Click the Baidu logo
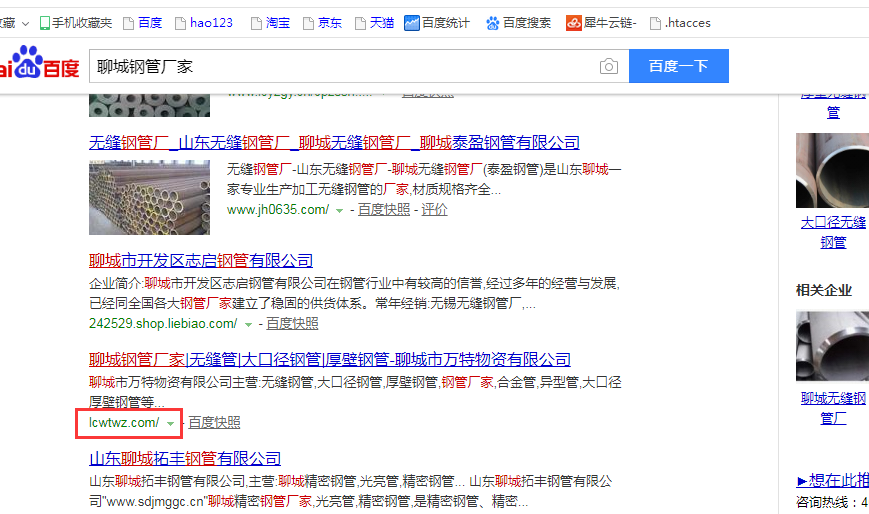869x514 pixels. pyautogui.click(x=39, y=62)
